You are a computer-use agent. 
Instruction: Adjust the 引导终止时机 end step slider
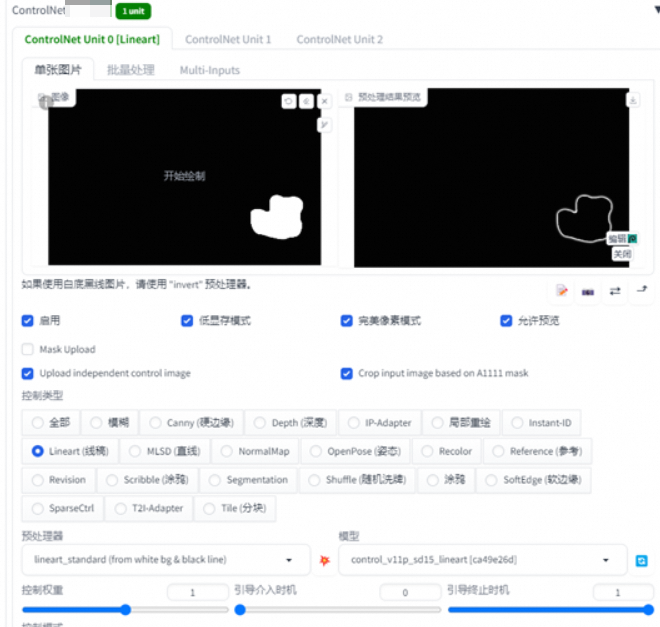[551, 609]
